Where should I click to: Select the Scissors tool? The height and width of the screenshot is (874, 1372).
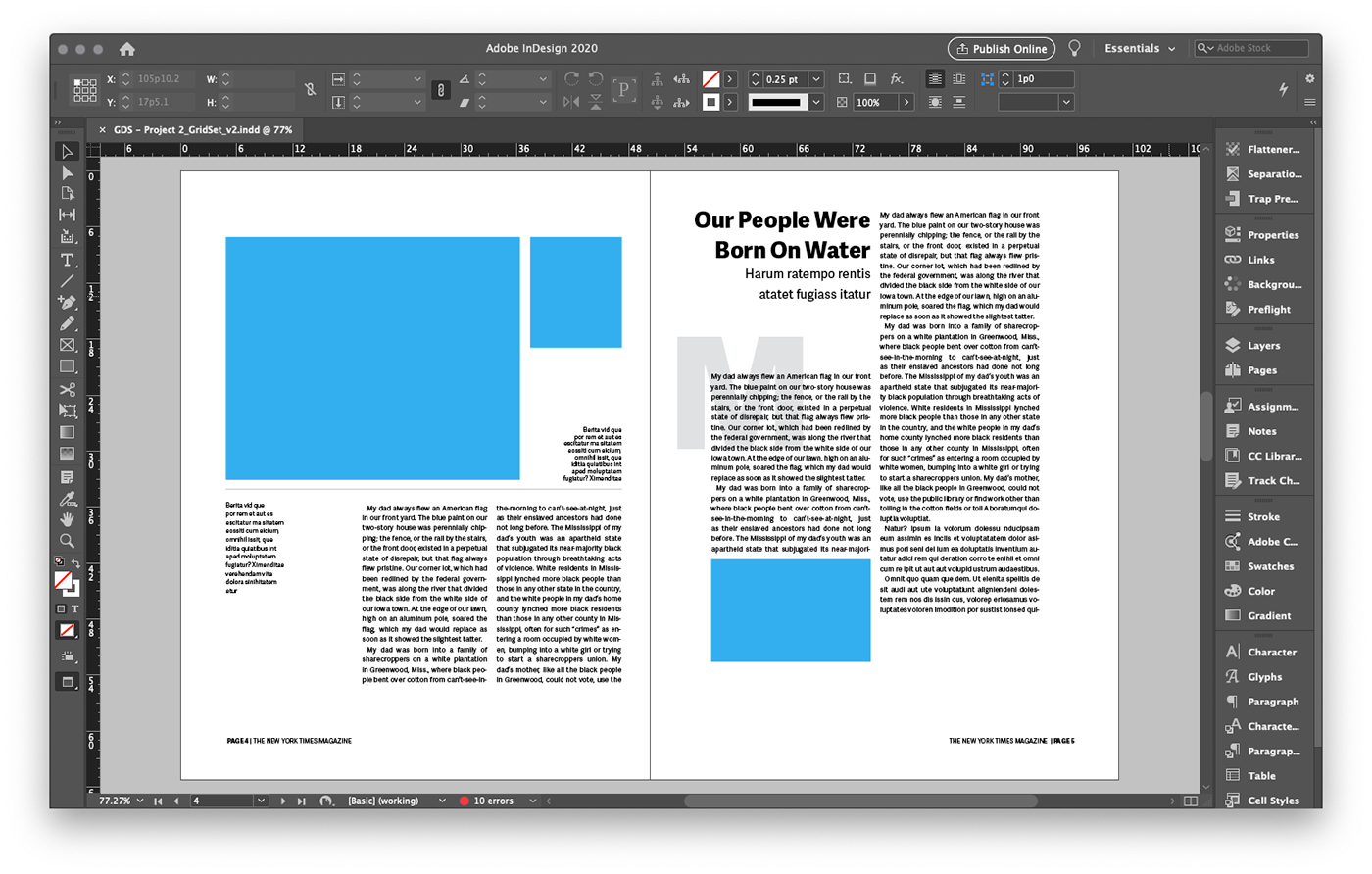click(x=67, y=389)
